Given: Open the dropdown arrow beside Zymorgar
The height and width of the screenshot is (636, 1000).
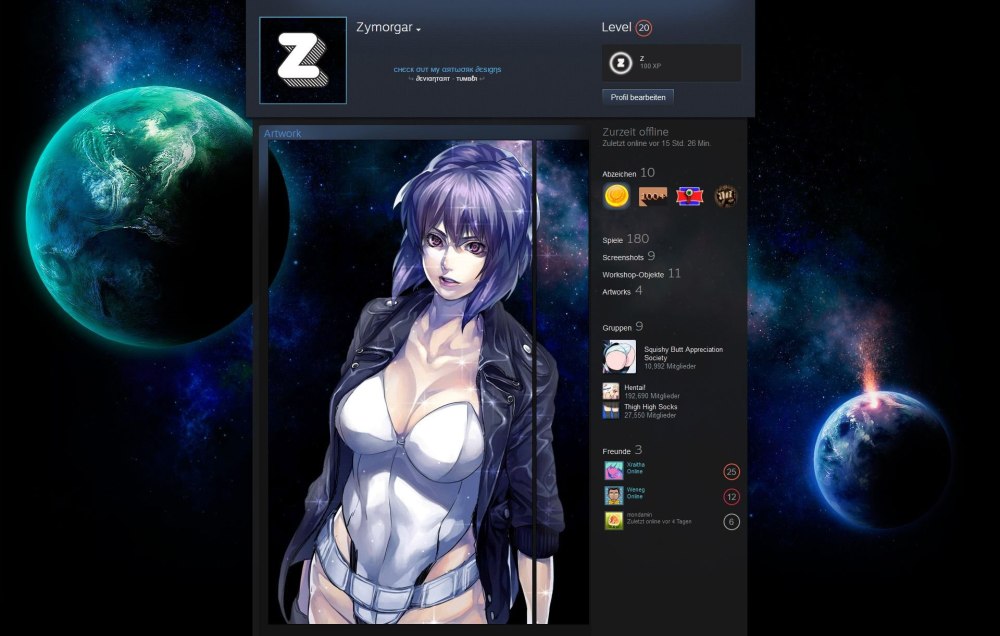Looking at the screenshot, I should coord(418,30).
